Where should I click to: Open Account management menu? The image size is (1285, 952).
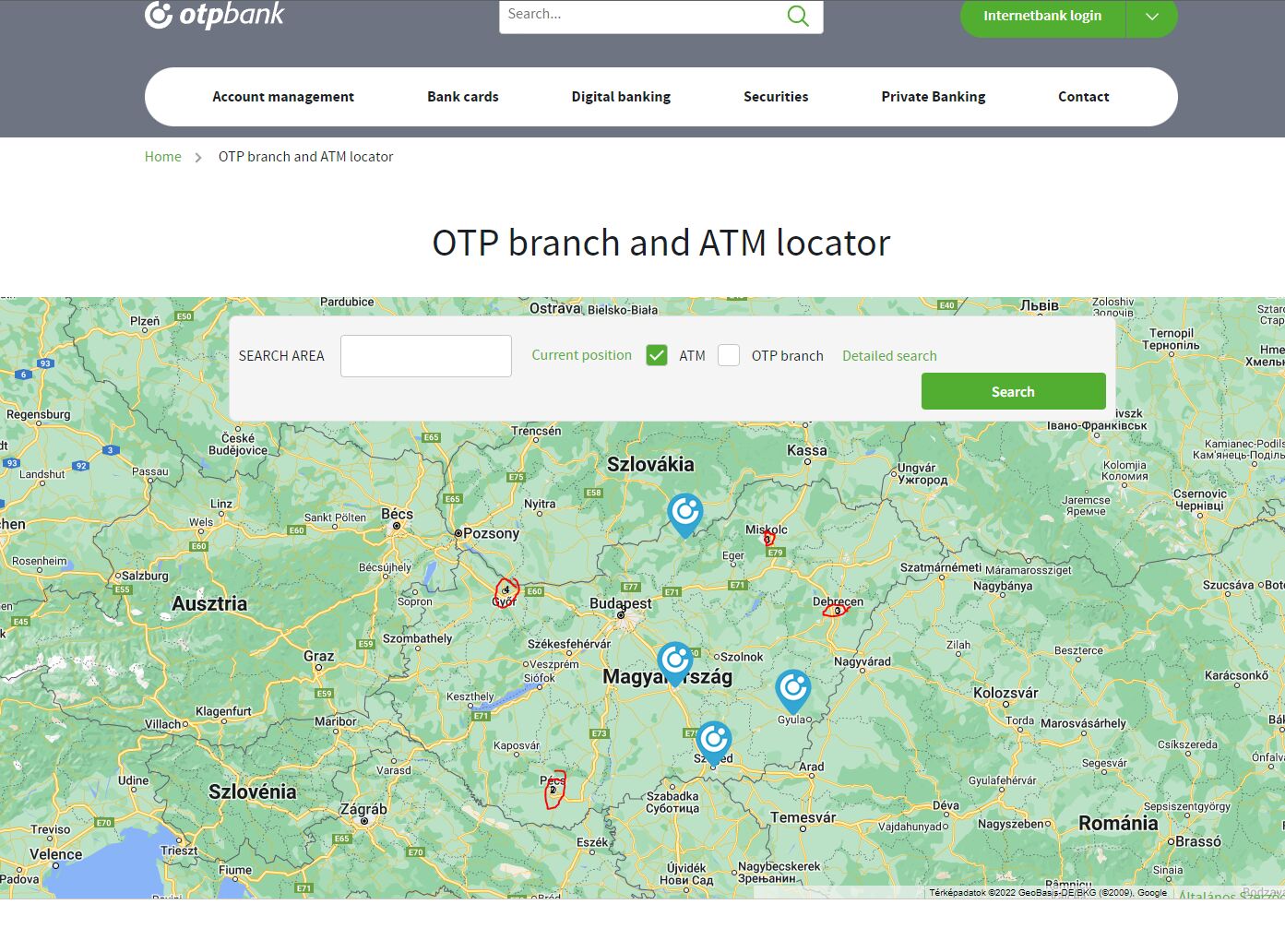click(x=283, y=97)
